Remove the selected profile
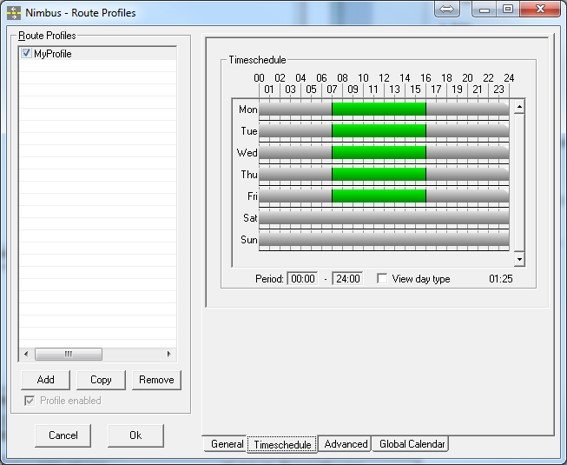 157,380
